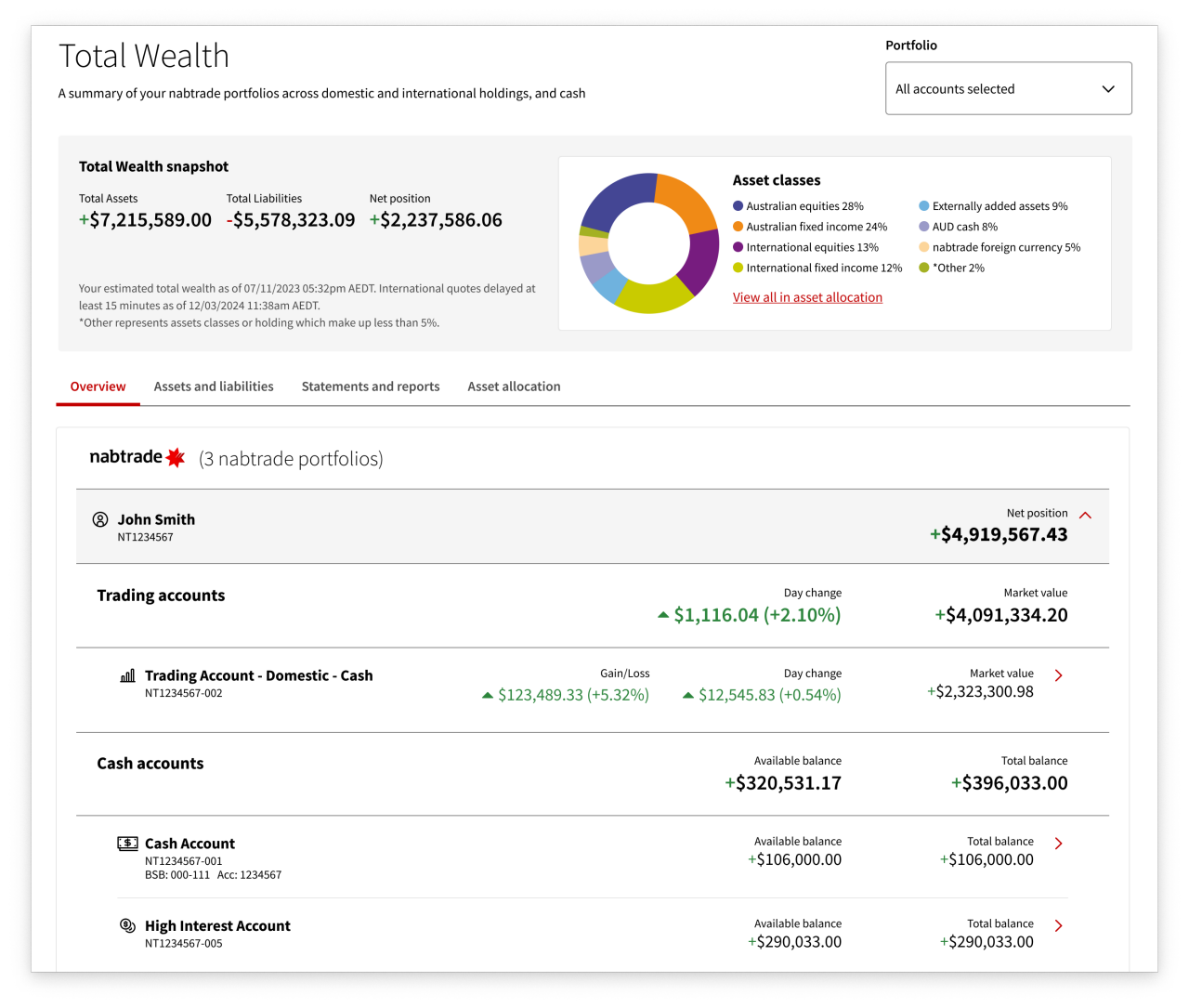Click trading accounts market value +$4,091,334.20
The height and width of the screenshot is (1008, 1189).
1001,615
